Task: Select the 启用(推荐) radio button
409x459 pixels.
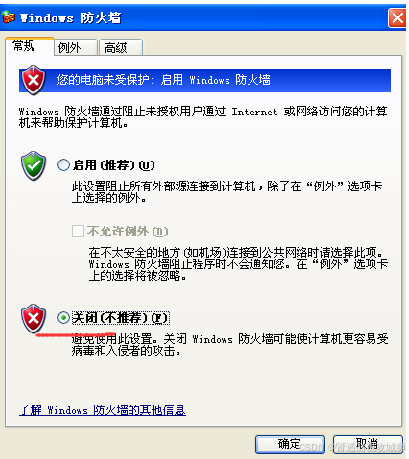Action: pyautogui.click(x=63, y=165)
